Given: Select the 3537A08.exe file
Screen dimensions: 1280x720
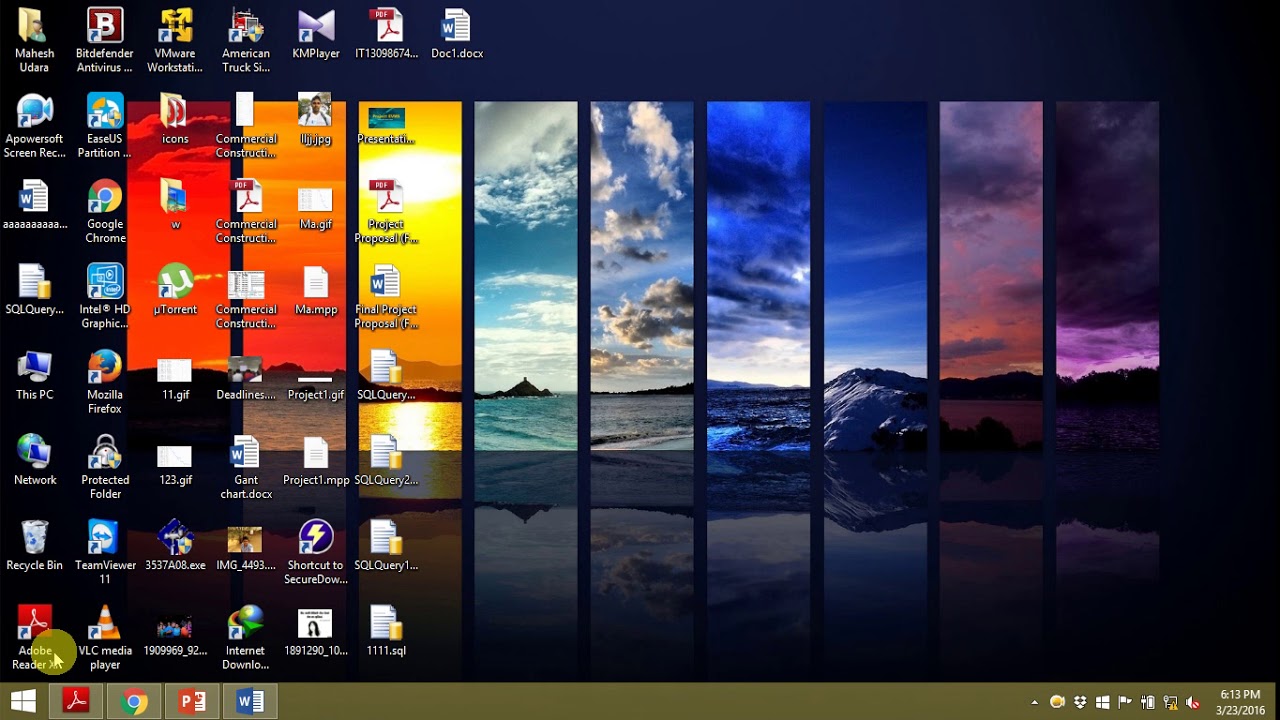Looking at the screenshot, I should click(175, 545).
